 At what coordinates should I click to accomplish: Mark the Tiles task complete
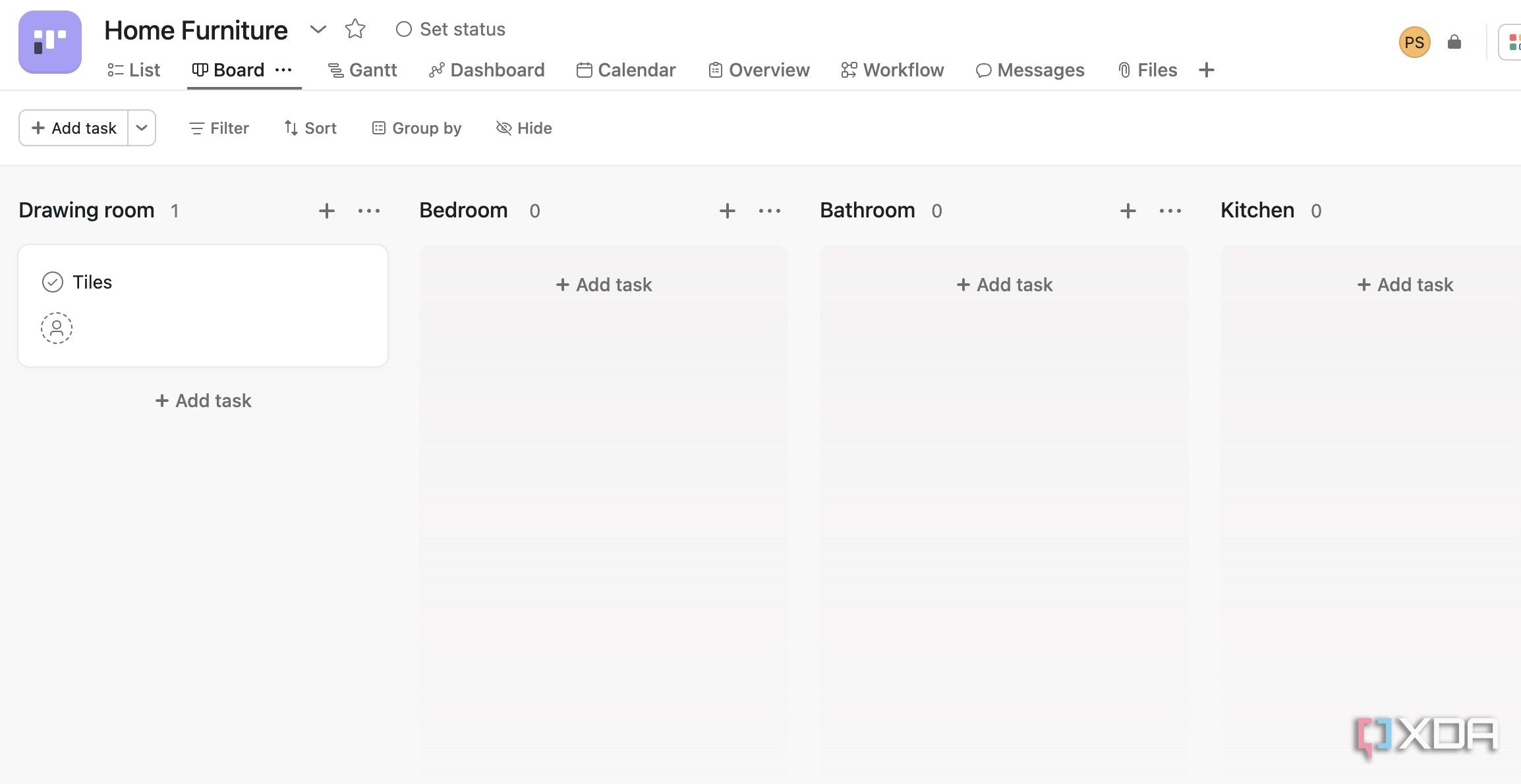pos(53,282)
